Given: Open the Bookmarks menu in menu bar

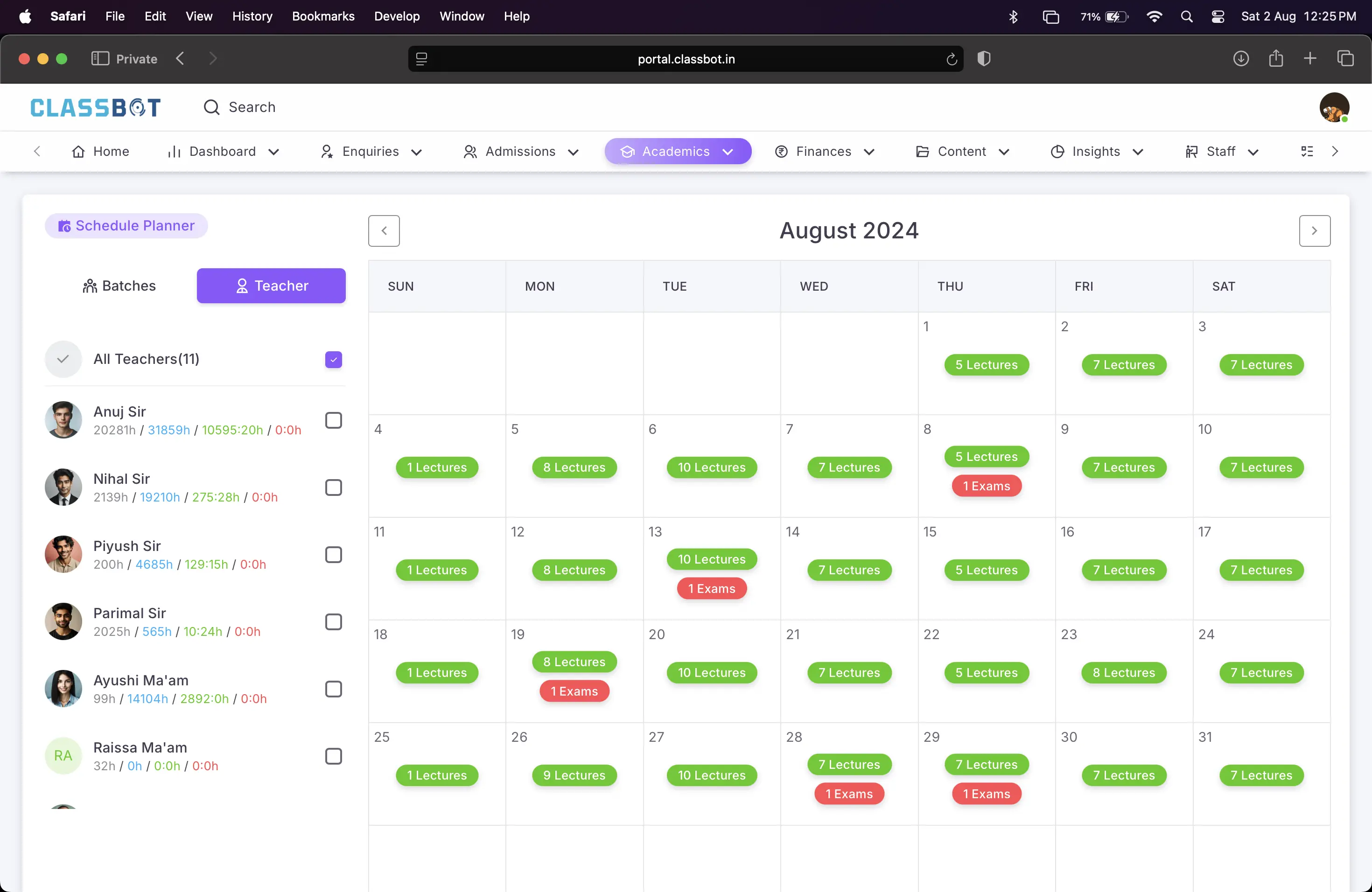Looking at the screenshot, I should (x=323, y=16).
